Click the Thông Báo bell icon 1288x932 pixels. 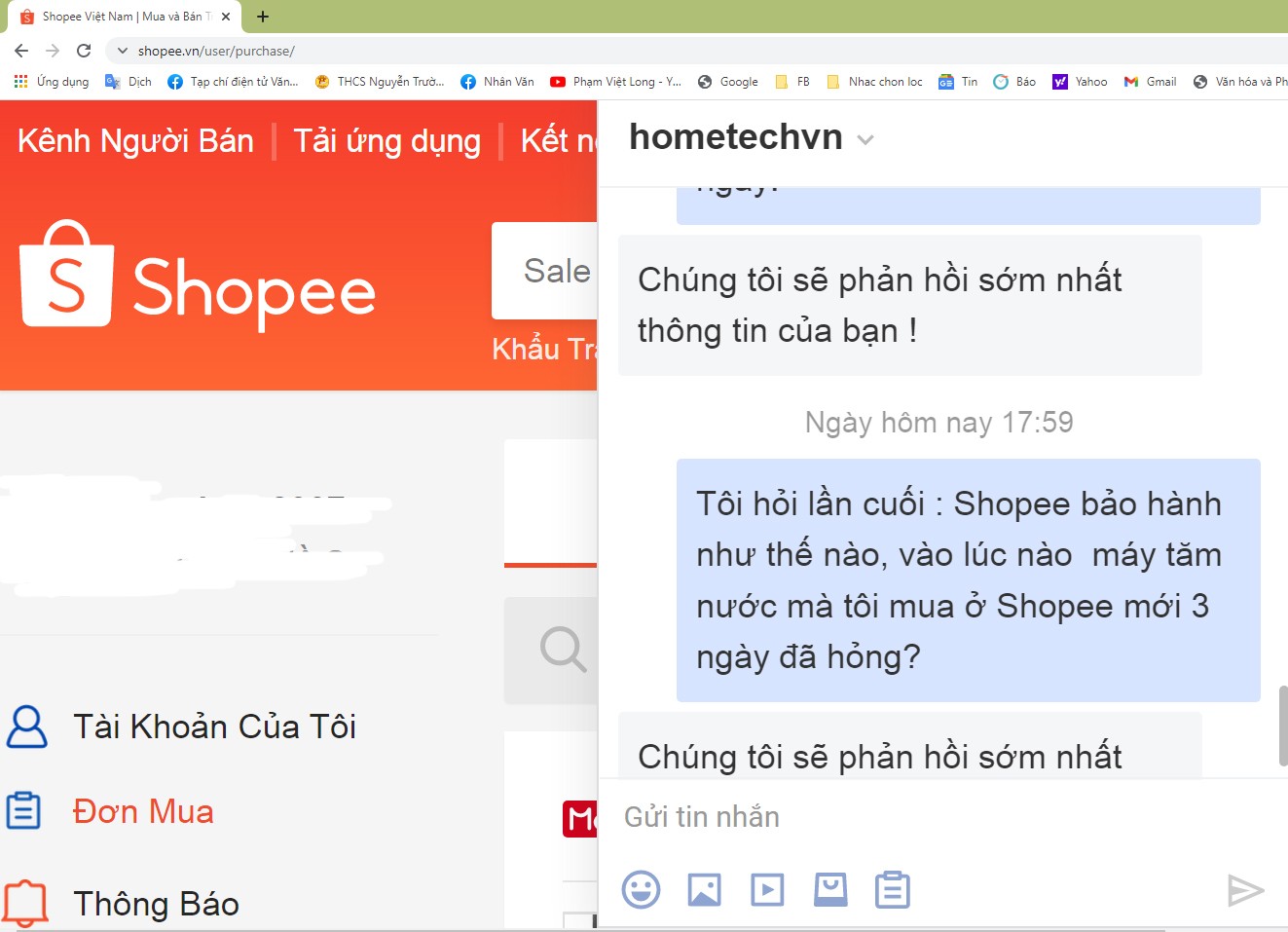coord(25,904)
